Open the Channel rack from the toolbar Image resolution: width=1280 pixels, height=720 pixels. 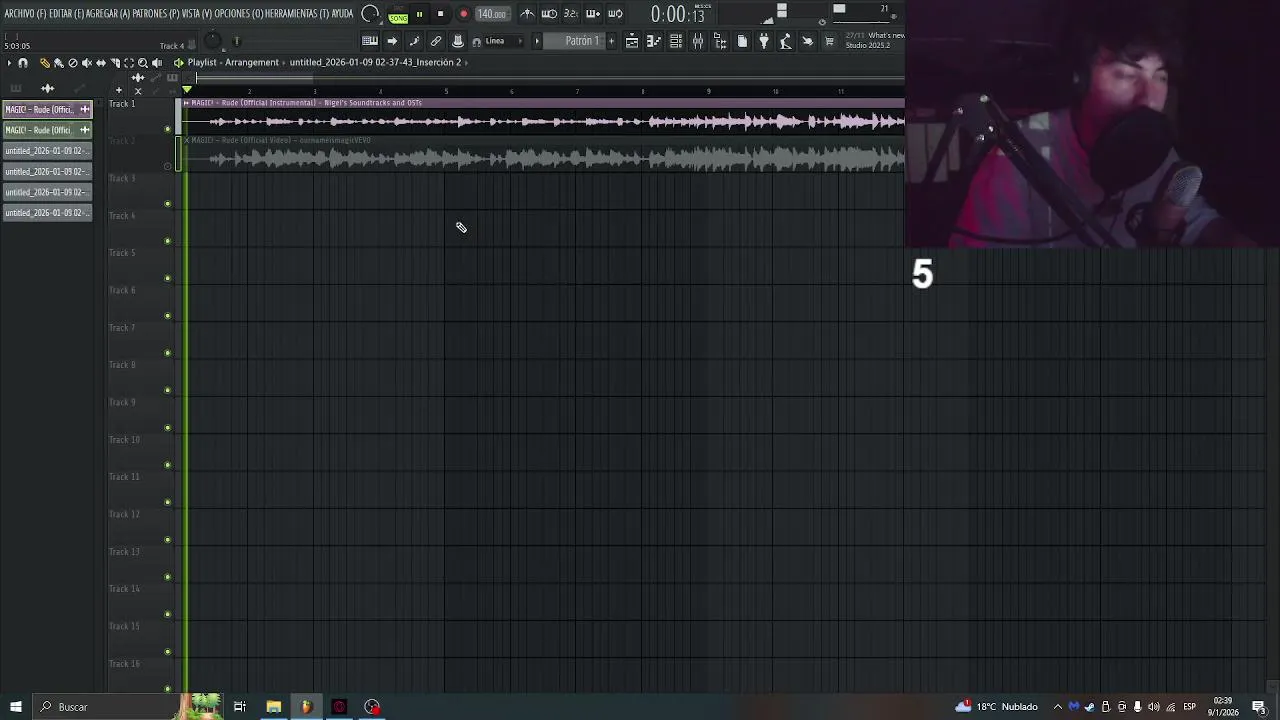click(x=676, y=41)
